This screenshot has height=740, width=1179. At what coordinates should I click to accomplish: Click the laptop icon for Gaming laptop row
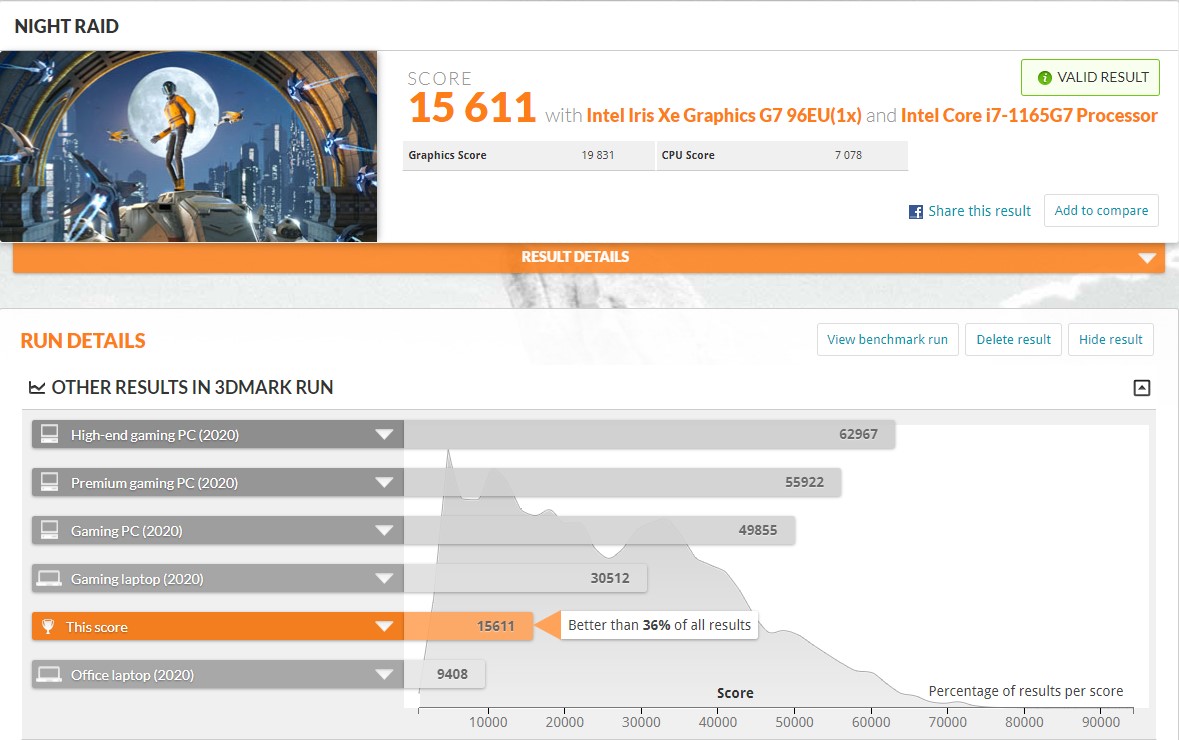pos(49,579)
